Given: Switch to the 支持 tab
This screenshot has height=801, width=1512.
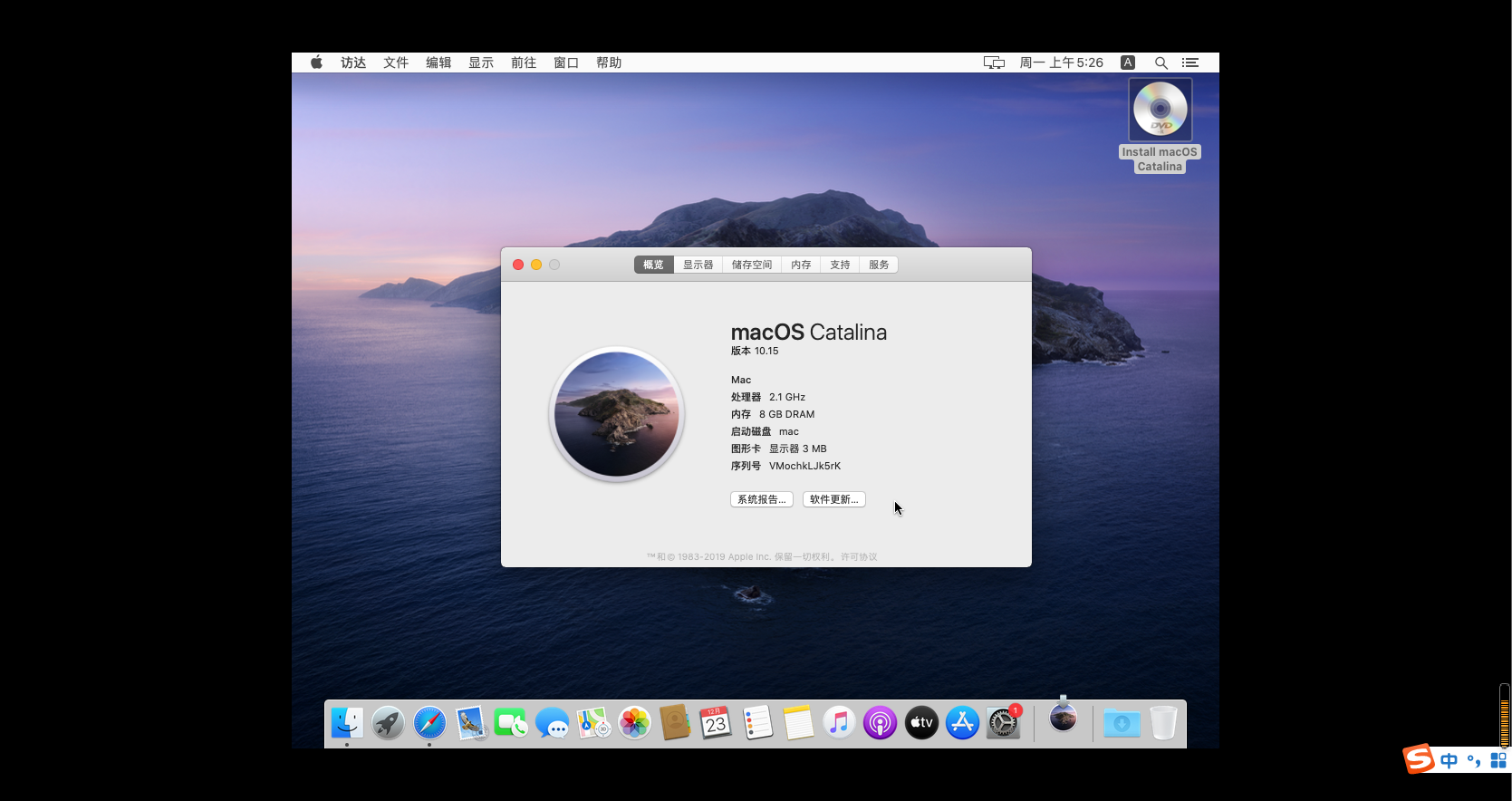Looking at the screenshot, I should (840, 265).
